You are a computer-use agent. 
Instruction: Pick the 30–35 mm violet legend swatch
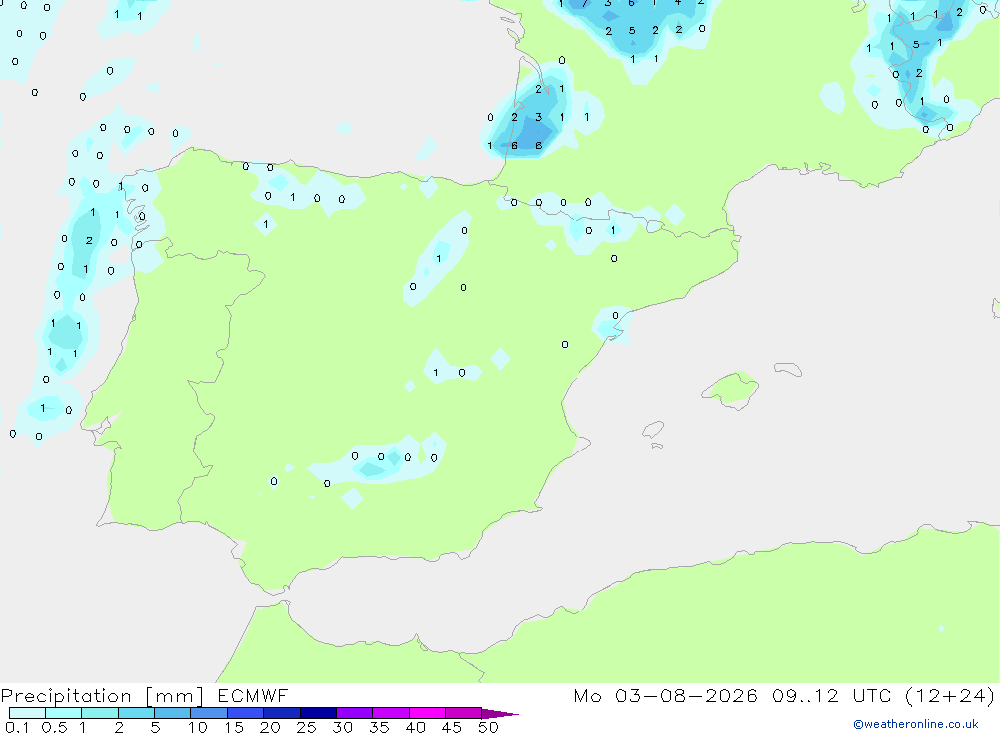(355, 713)
